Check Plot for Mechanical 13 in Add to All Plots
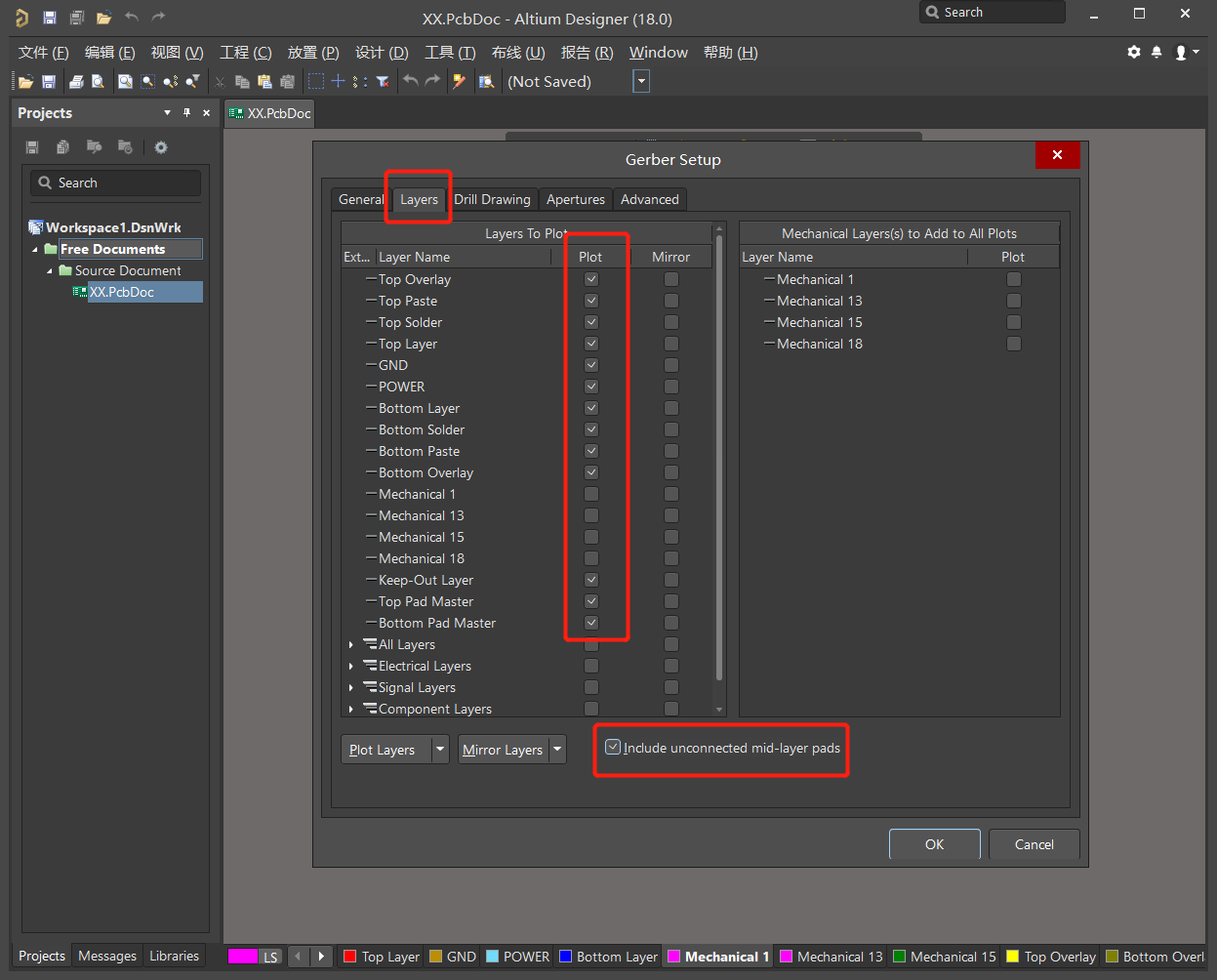Image resolution: width=1217 pixels, height=980 pixels. click(x=1014, y=301)
